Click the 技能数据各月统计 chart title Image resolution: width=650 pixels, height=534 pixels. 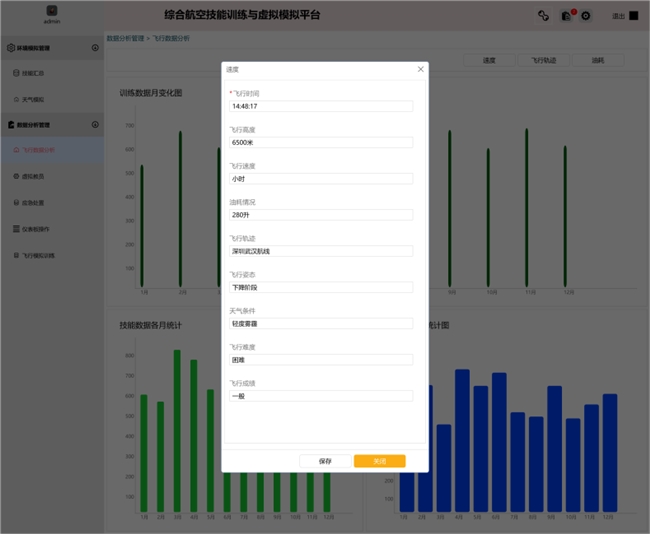[x=151, y=325]
